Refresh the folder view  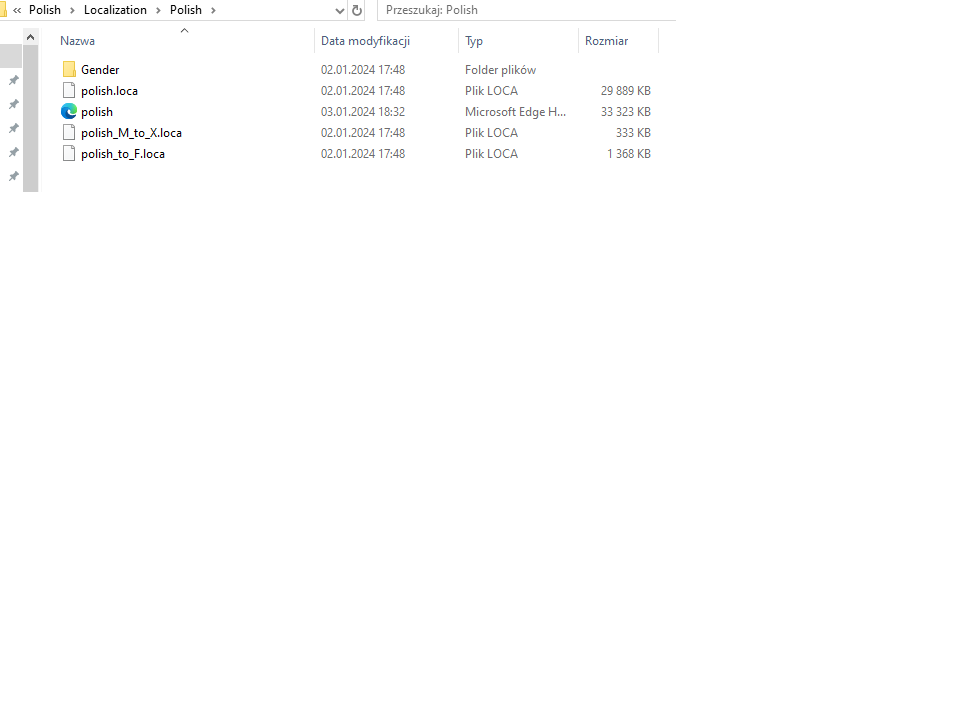(357, 10)
